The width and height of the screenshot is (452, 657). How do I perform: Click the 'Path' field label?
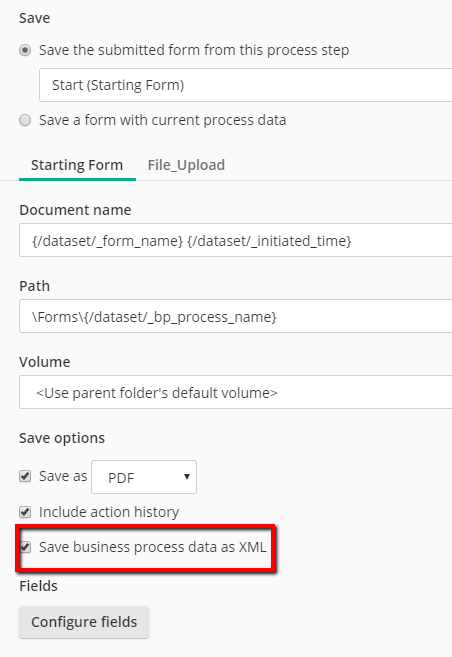34,286
